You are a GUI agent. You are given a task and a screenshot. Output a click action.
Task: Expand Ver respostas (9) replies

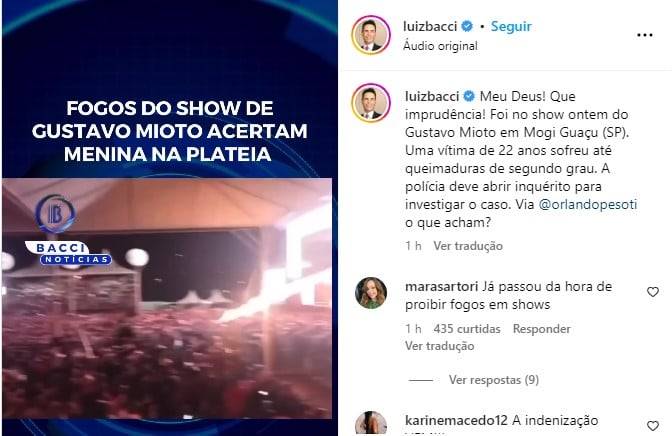pos(494,380)
